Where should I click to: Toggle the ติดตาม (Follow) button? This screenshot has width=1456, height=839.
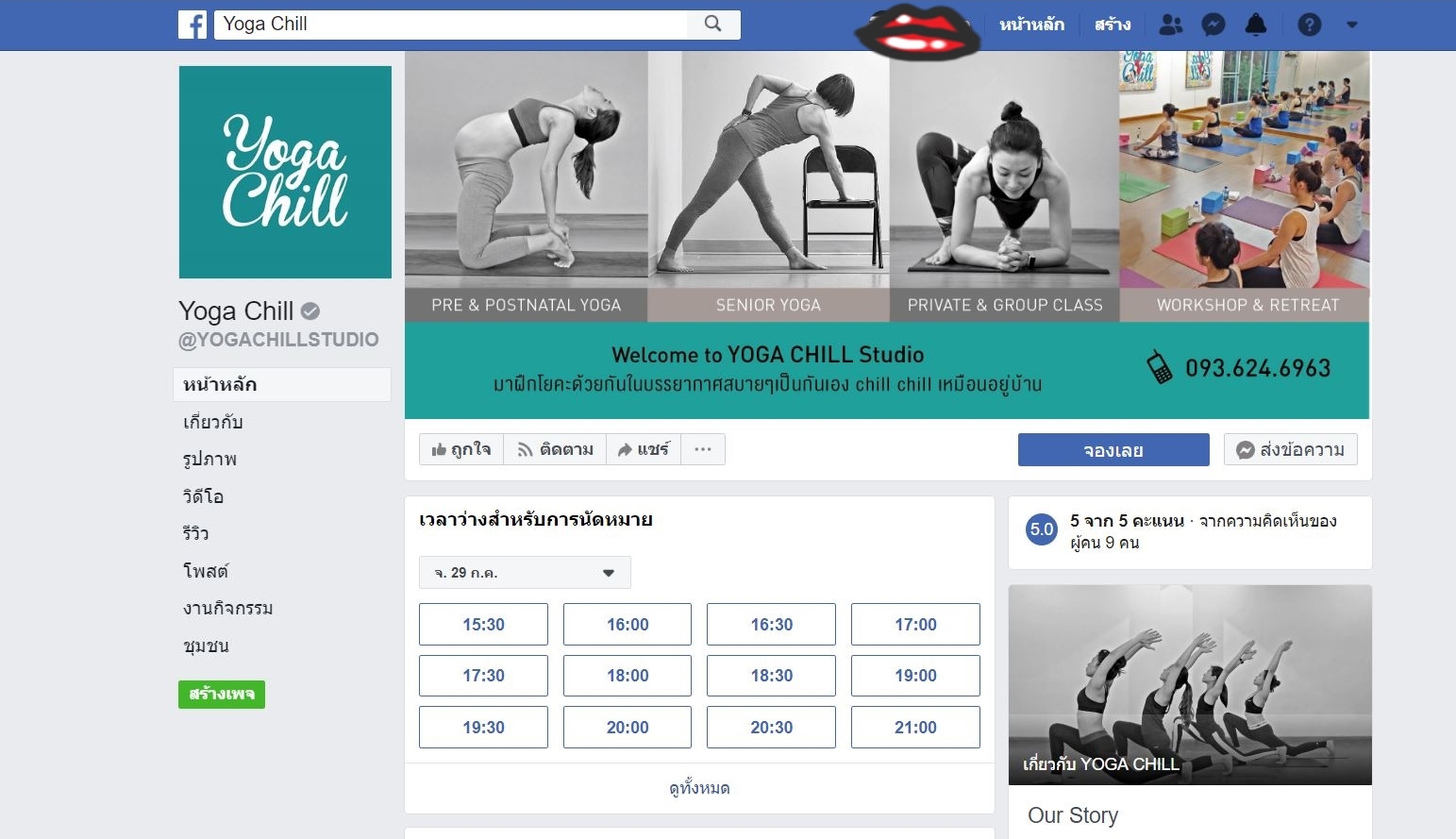coord(555,449)
